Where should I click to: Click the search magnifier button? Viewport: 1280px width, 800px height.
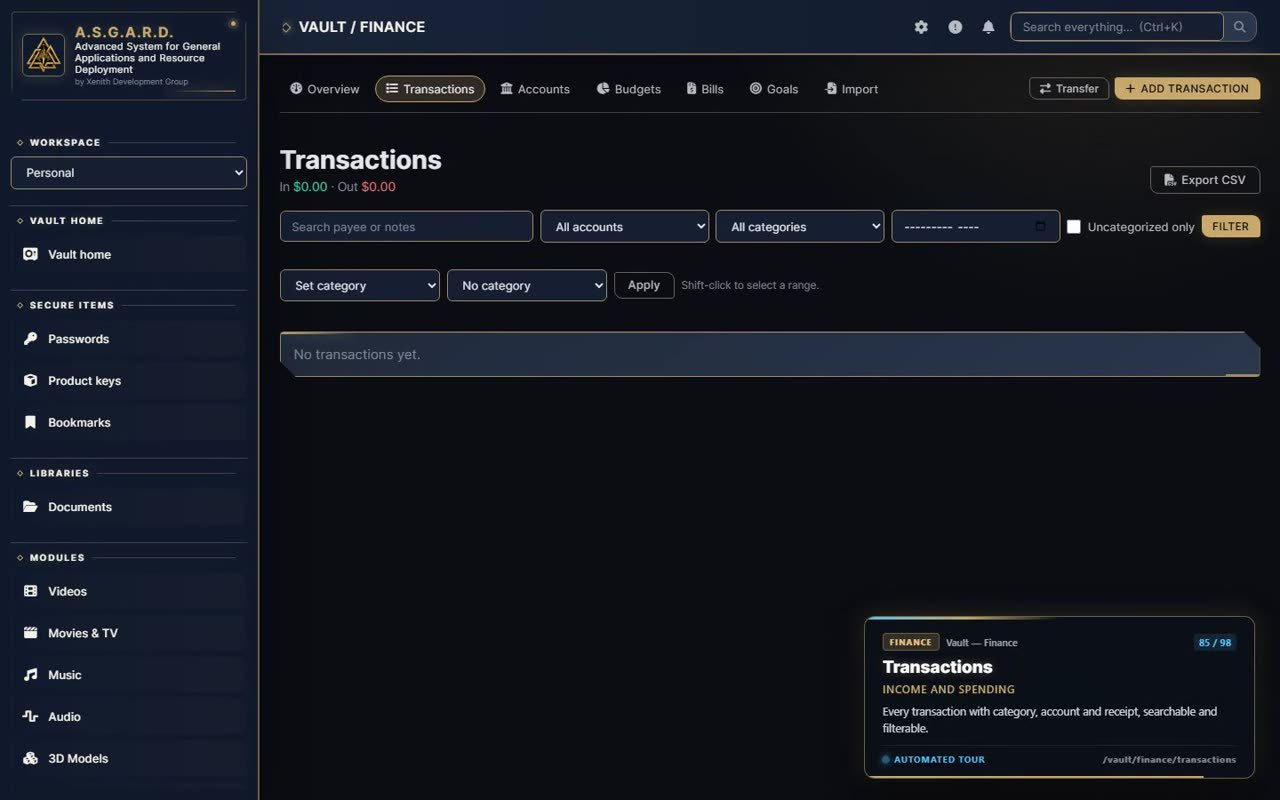pyautogui.click(x=1240, y=27)
